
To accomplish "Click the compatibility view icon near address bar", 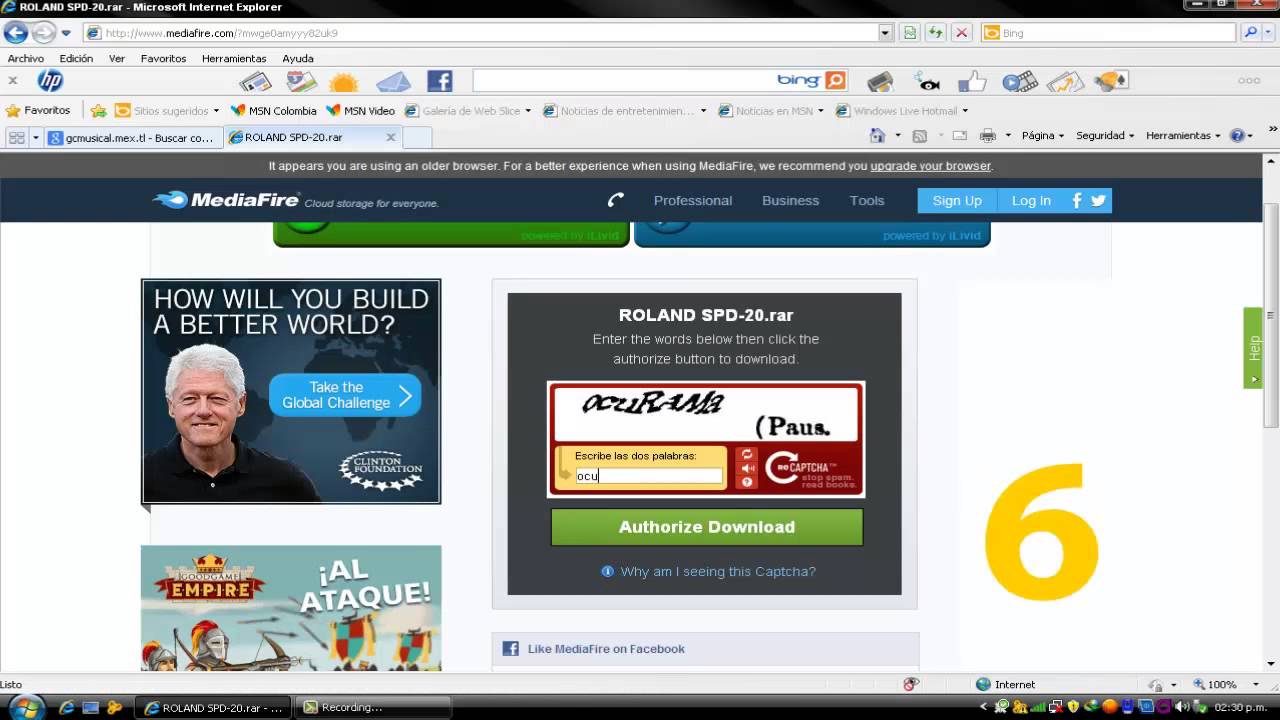I will pos(909,33).
